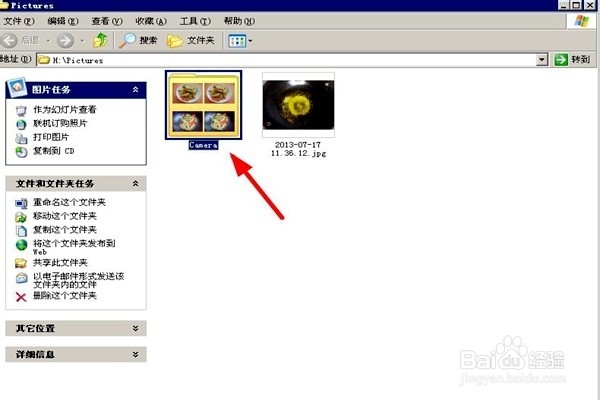Image resolution: width=600 pixels, height=400 pixels.
Task: Click the copy icon beside 复制这个文件夹
Action: tap(21, 231)
